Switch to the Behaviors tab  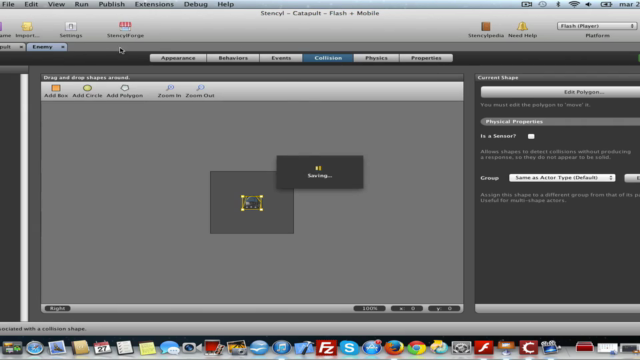[x=233, y=58]
